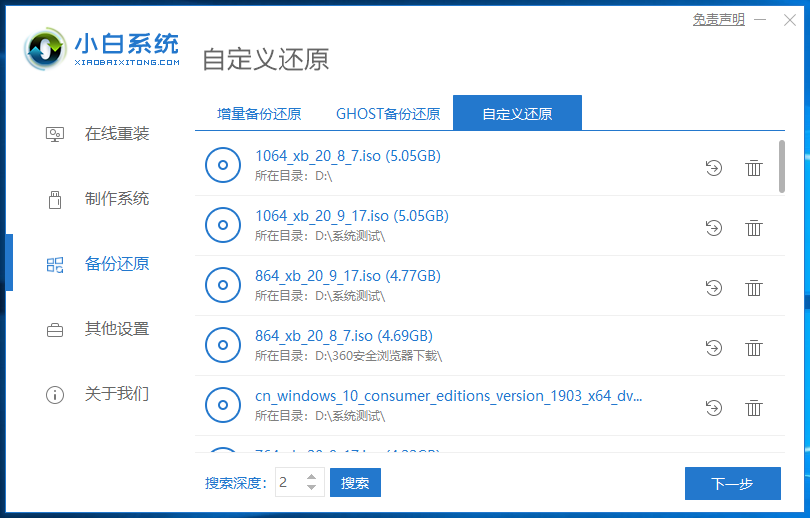
Task: Click the disc icon of cn_windows_10_consumer_editions
Action: (x=223, y=405)
